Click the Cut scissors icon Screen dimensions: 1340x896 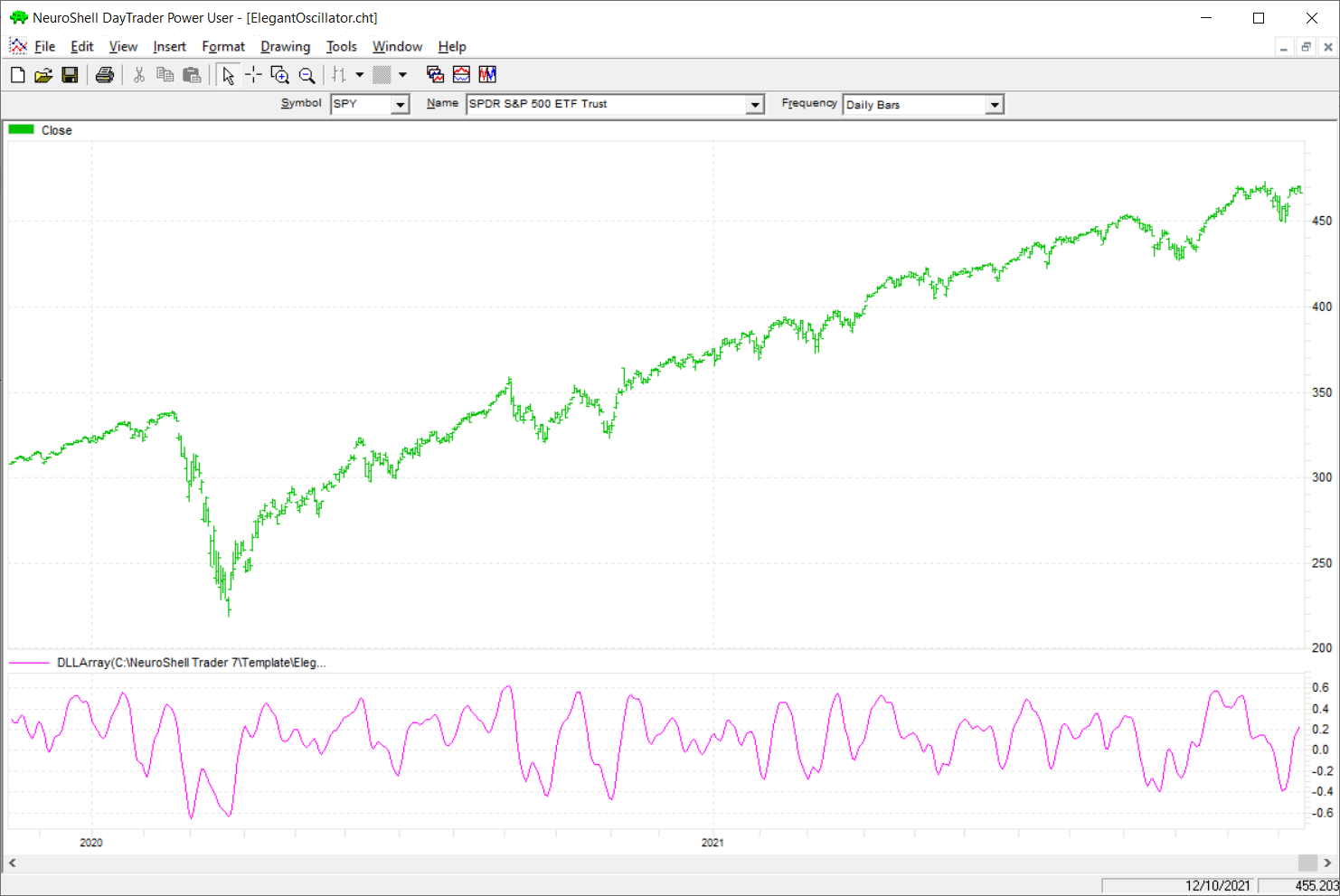point(139,75)
